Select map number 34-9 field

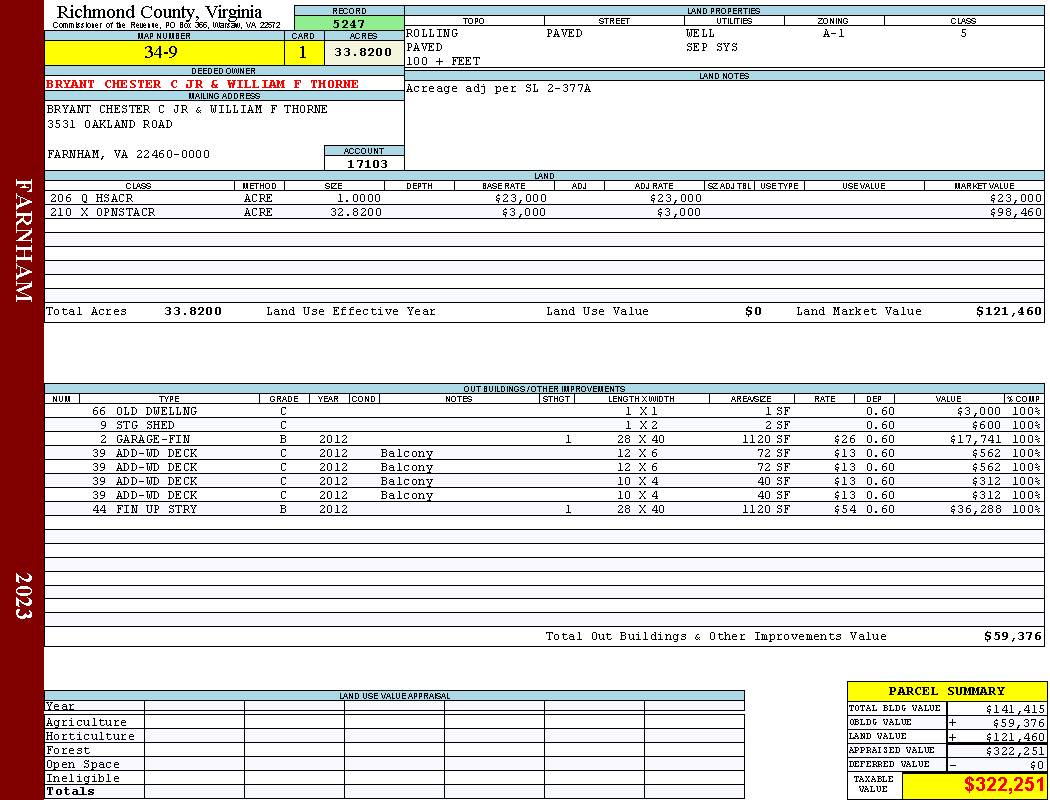point(164,52)
